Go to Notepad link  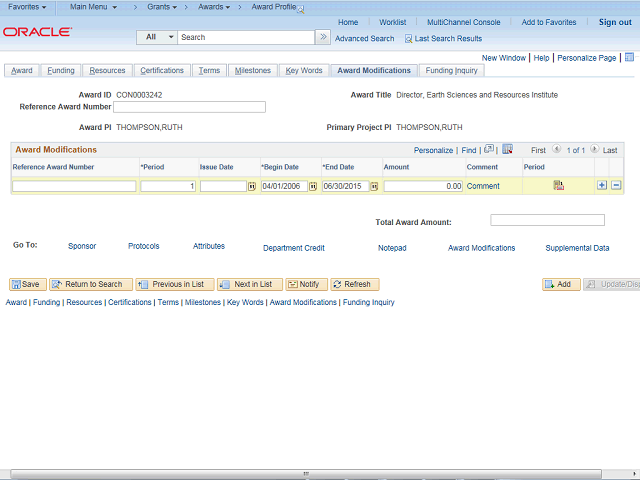(392, 248)
